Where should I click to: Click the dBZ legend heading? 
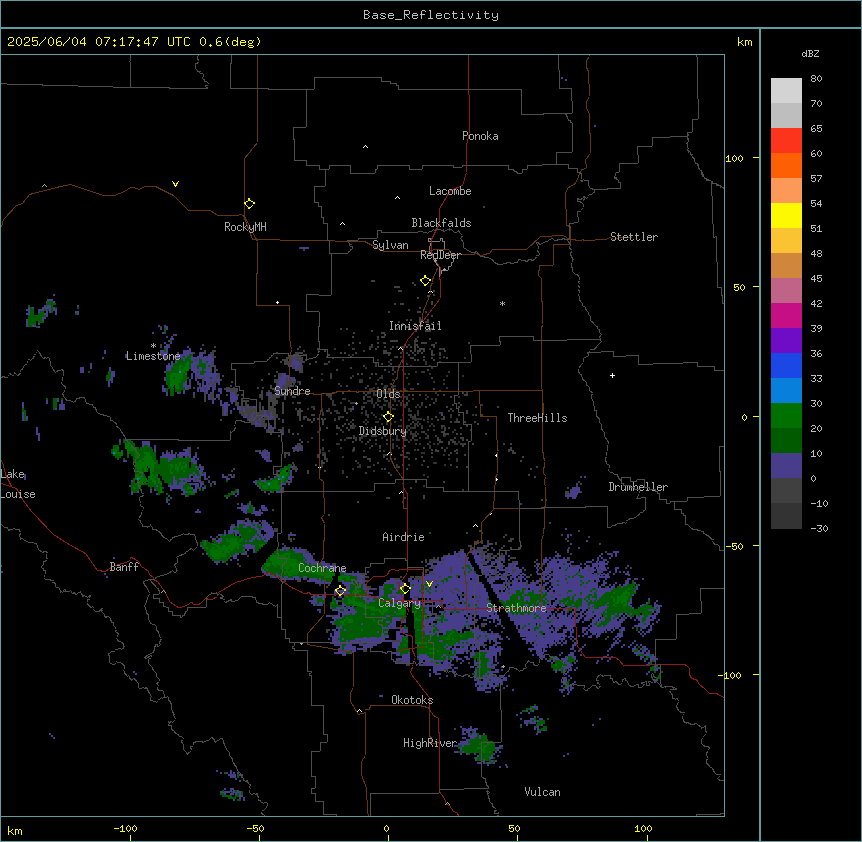pyautogui.click(x=810, y=54)
